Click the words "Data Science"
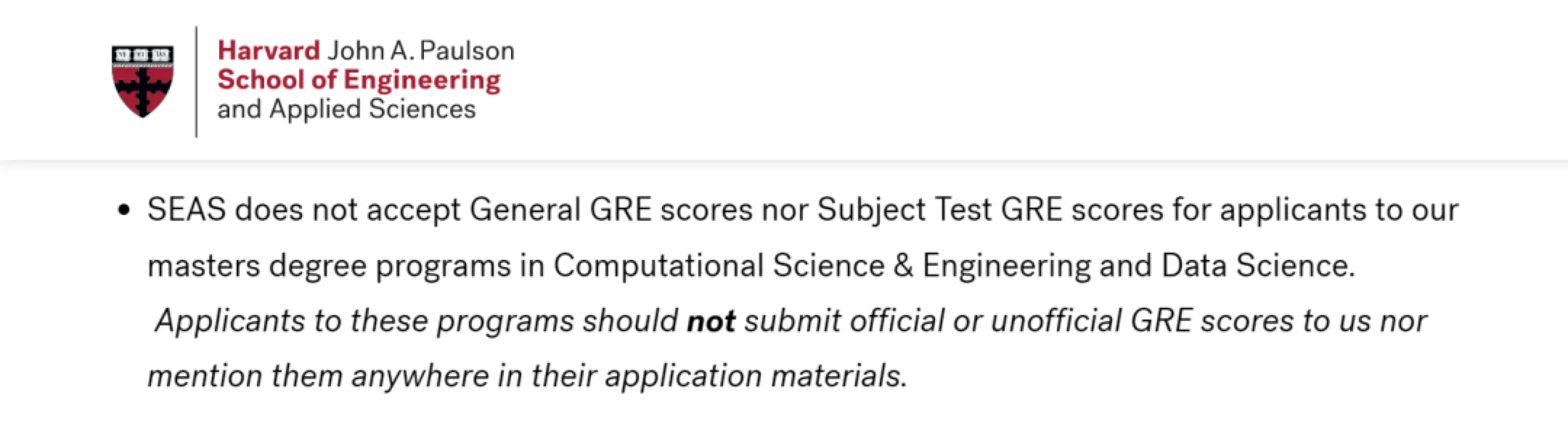Screen dimensions: 1568x427 (x=1257, y=266)
